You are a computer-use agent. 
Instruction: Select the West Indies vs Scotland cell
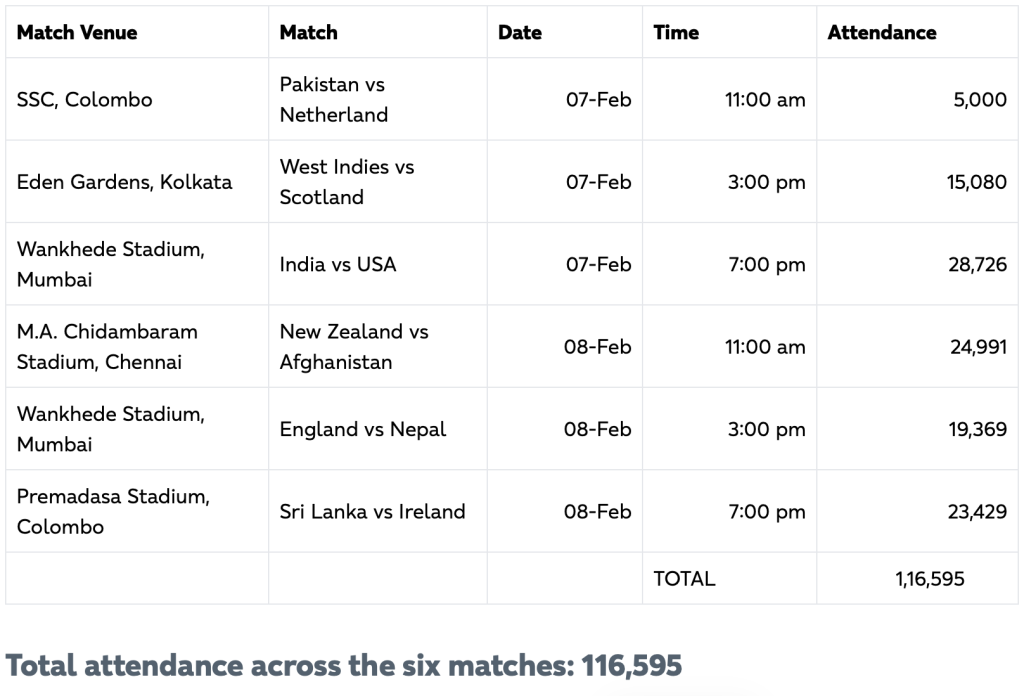pos(346,182)
